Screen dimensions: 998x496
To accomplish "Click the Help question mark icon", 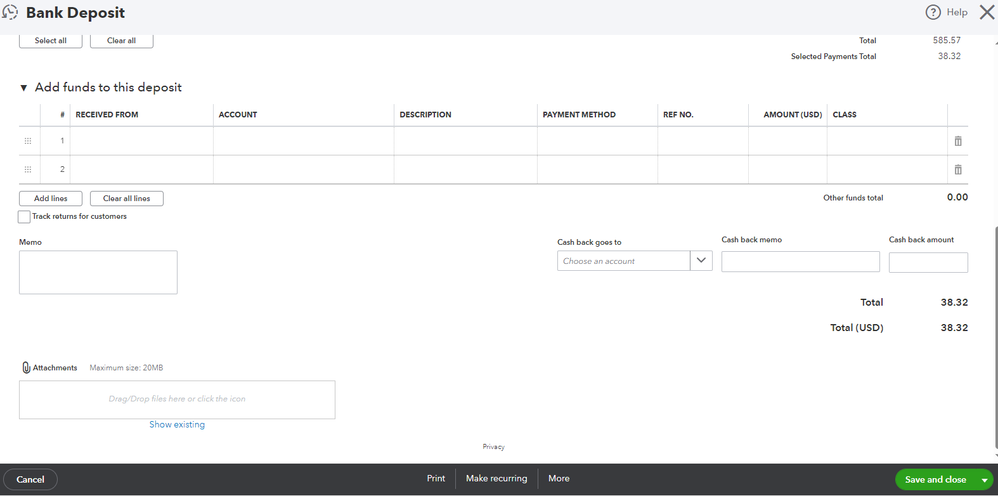I will tap(932, 12).
